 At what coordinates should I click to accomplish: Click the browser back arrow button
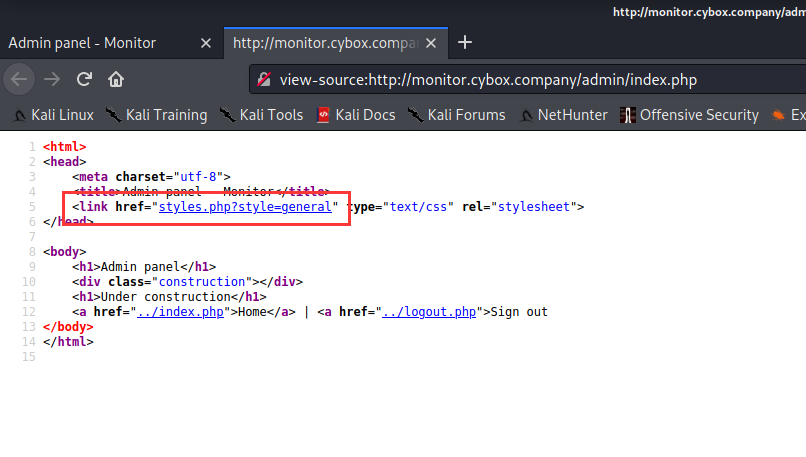[x=20, y=79]
